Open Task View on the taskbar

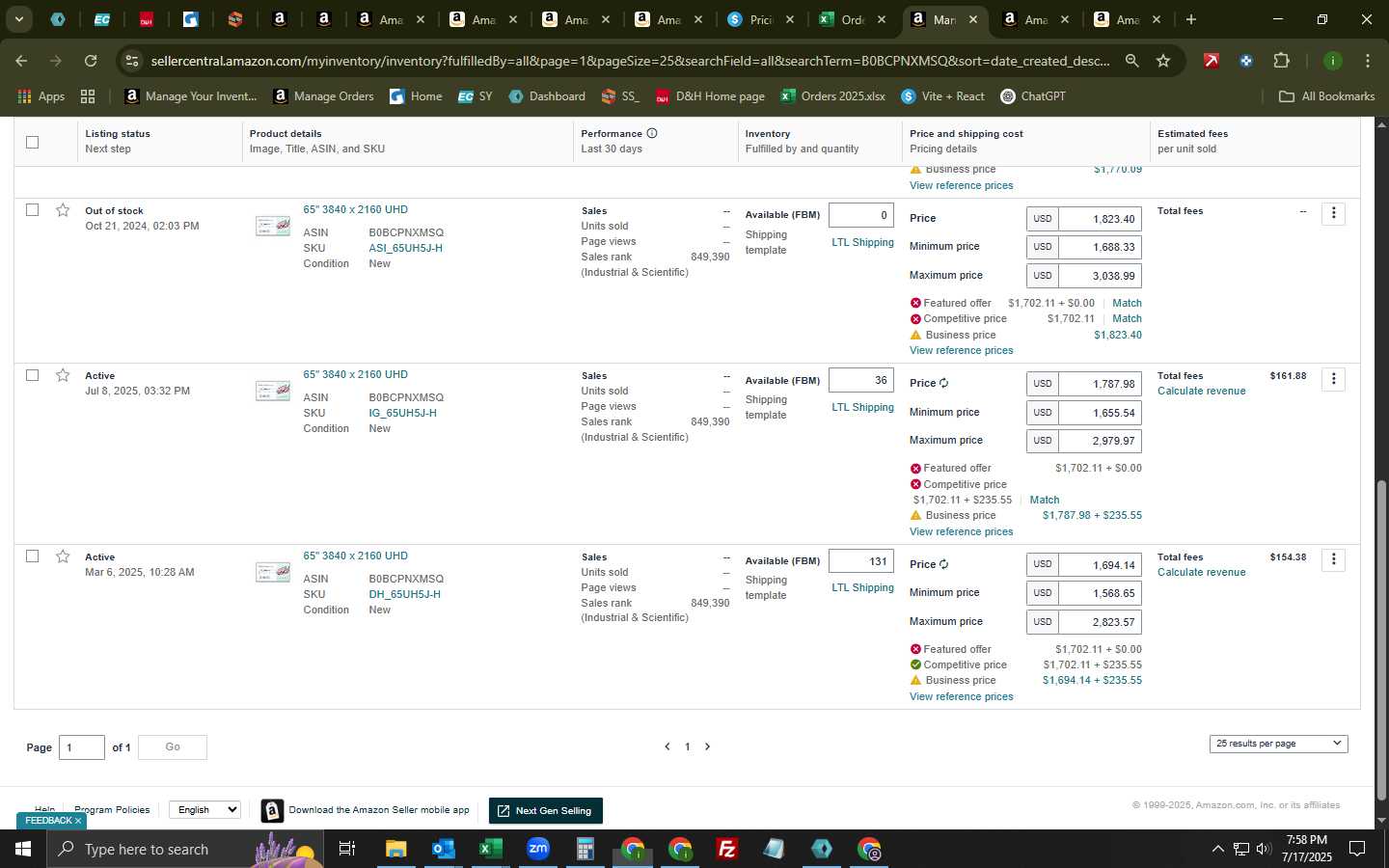(346, 849)
